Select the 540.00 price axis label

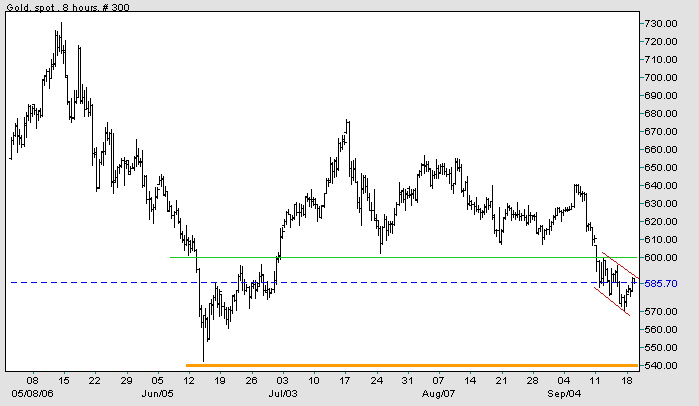pyautogui.click(x=661, y=365)
